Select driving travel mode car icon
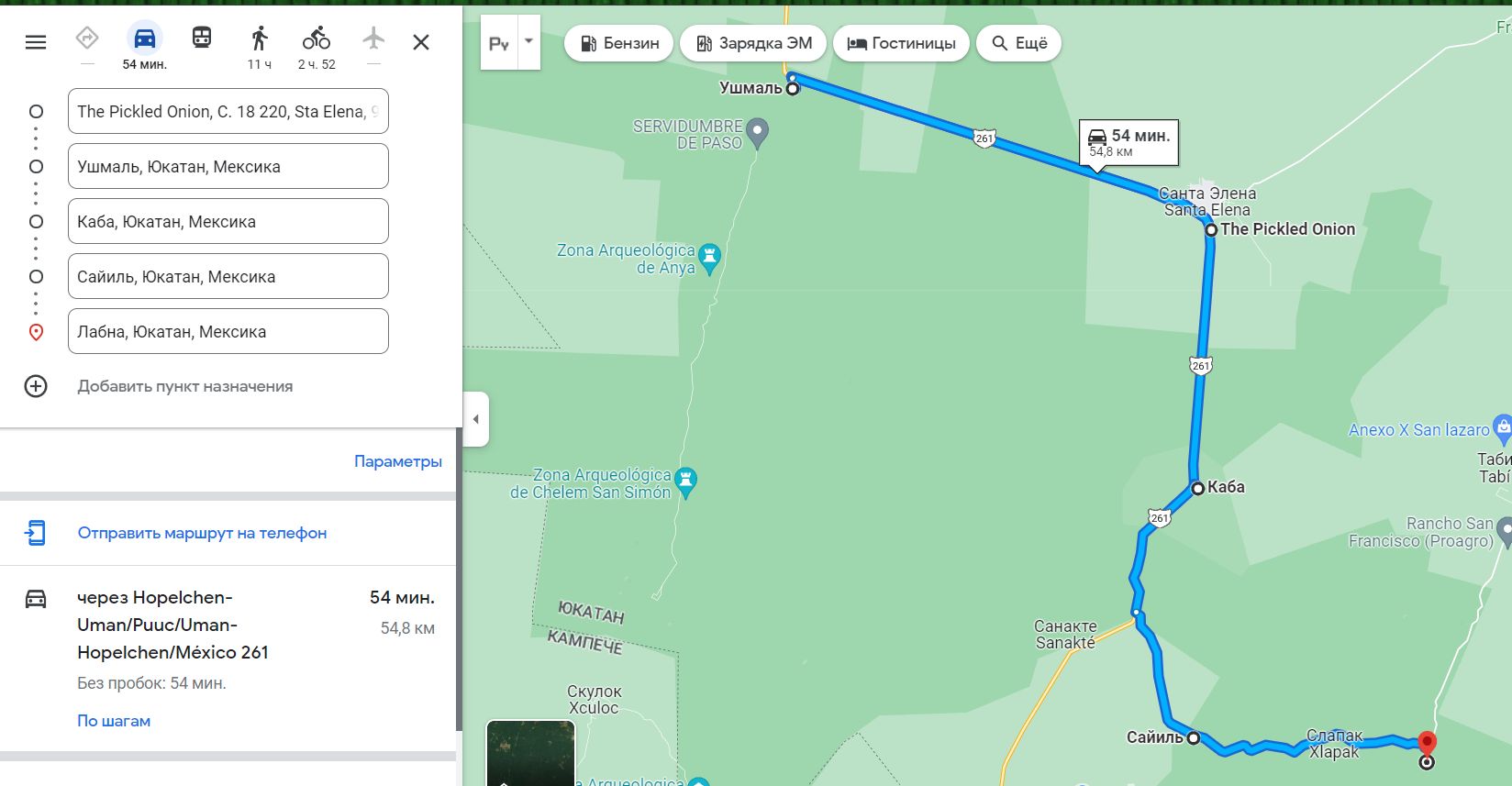The width and height of the screenshot is (1512, 786). coord(145,39)
